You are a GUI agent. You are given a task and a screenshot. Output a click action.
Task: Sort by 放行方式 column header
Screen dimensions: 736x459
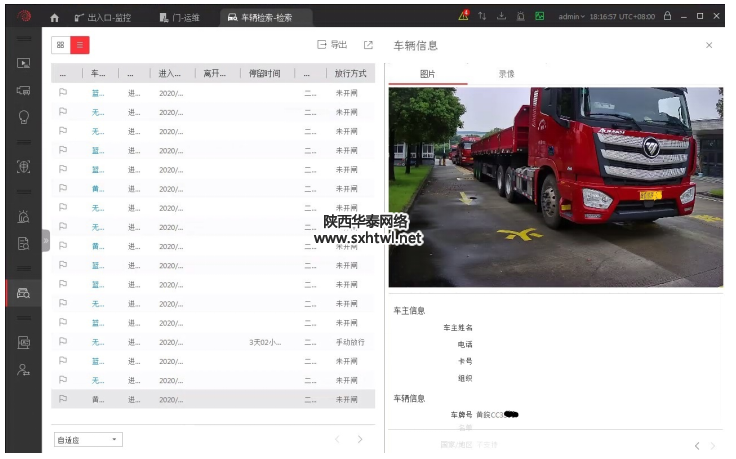click(x=351, y=74)
